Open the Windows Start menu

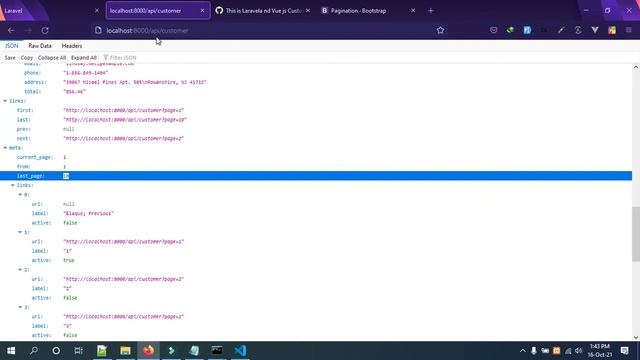[11, 351]
